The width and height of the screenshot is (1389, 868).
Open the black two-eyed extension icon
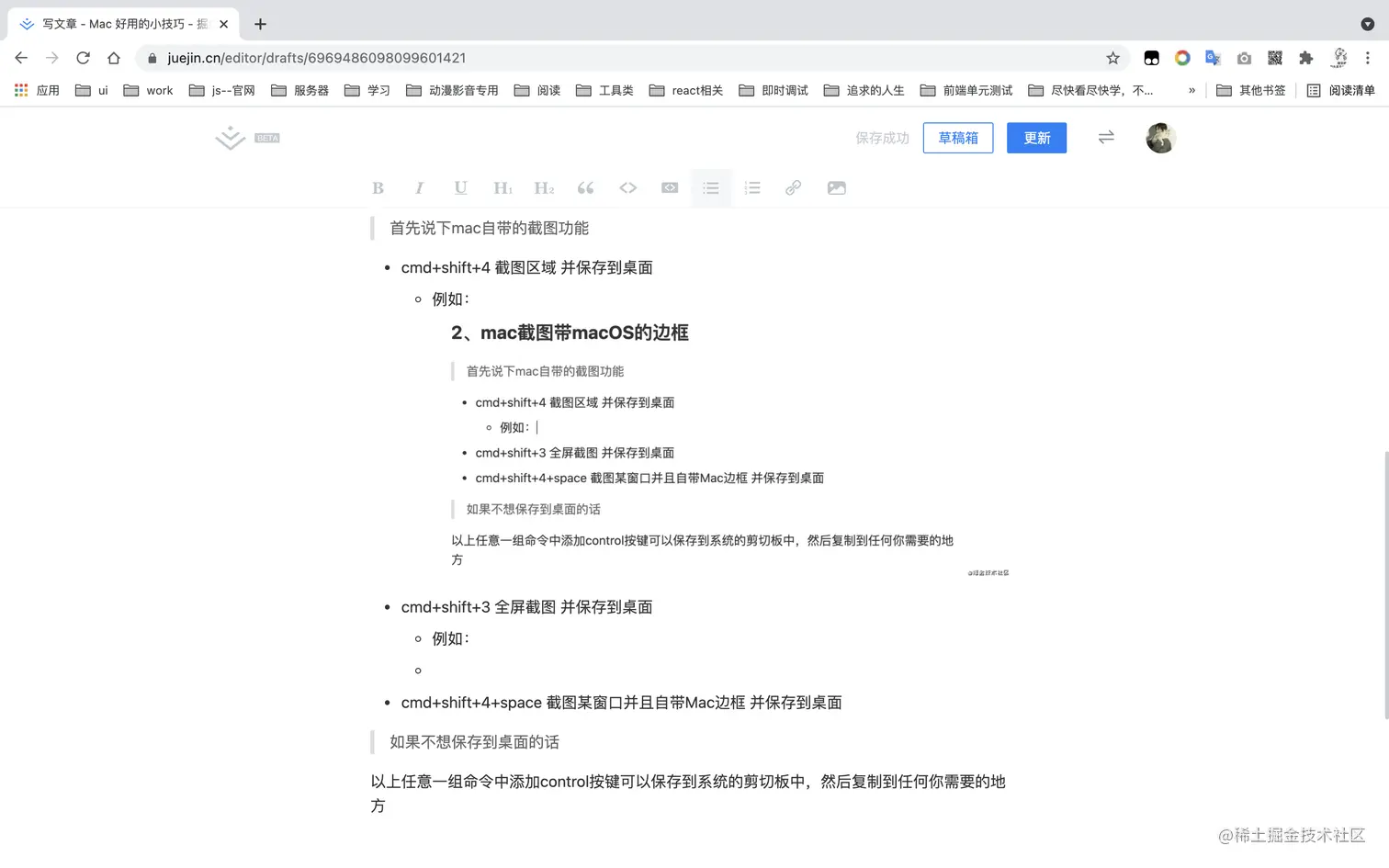tap(1151, 58)
